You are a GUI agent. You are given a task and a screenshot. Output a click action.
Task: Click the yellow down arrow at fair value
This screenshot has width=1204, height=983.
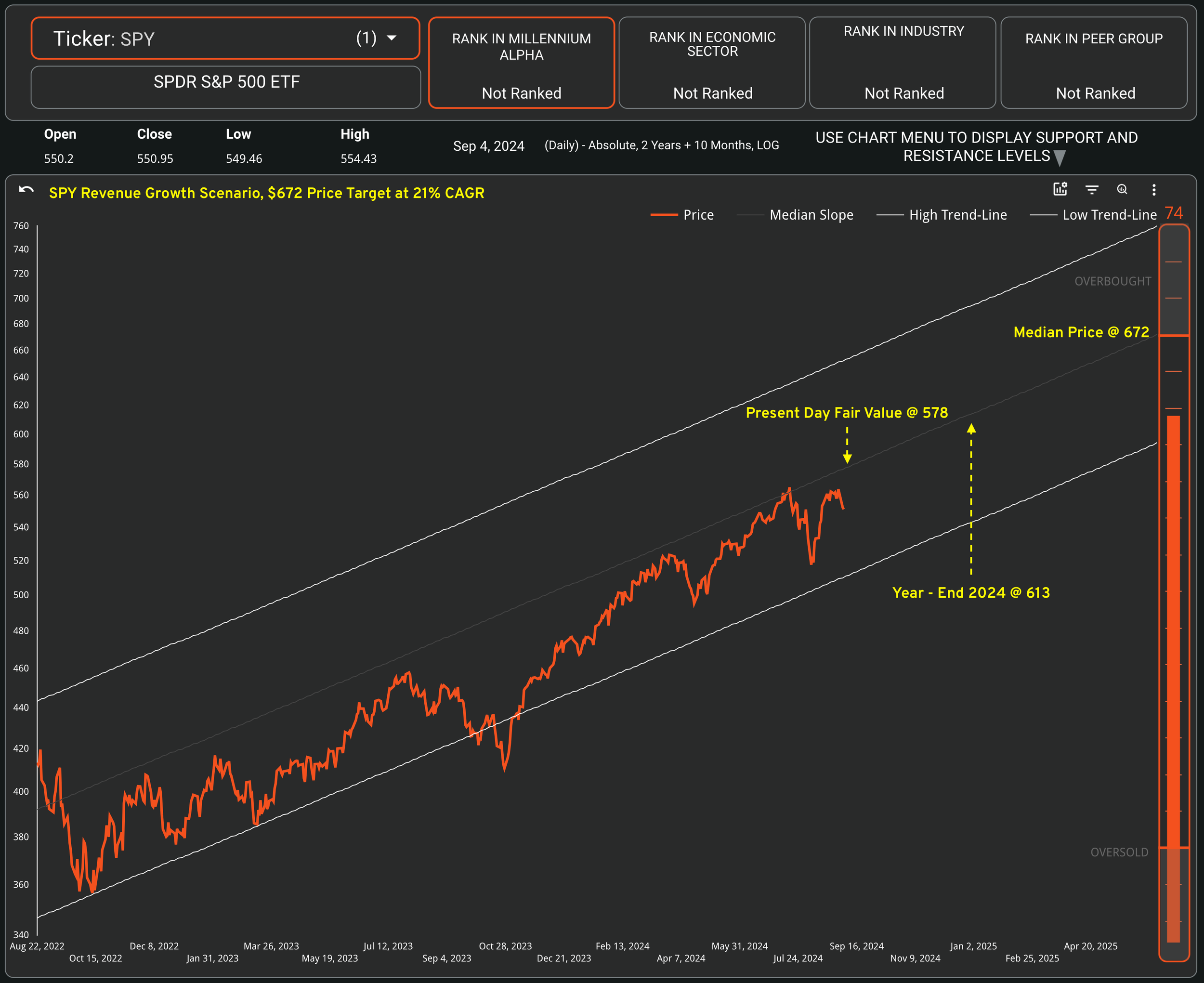847,457
